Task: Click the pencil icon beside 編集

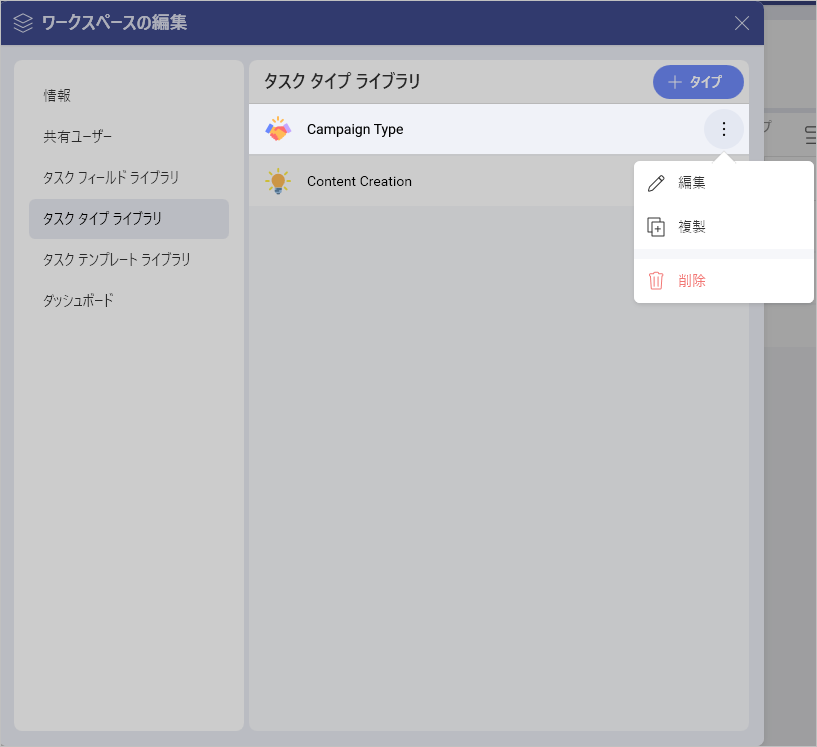Action: pos(656,183)
